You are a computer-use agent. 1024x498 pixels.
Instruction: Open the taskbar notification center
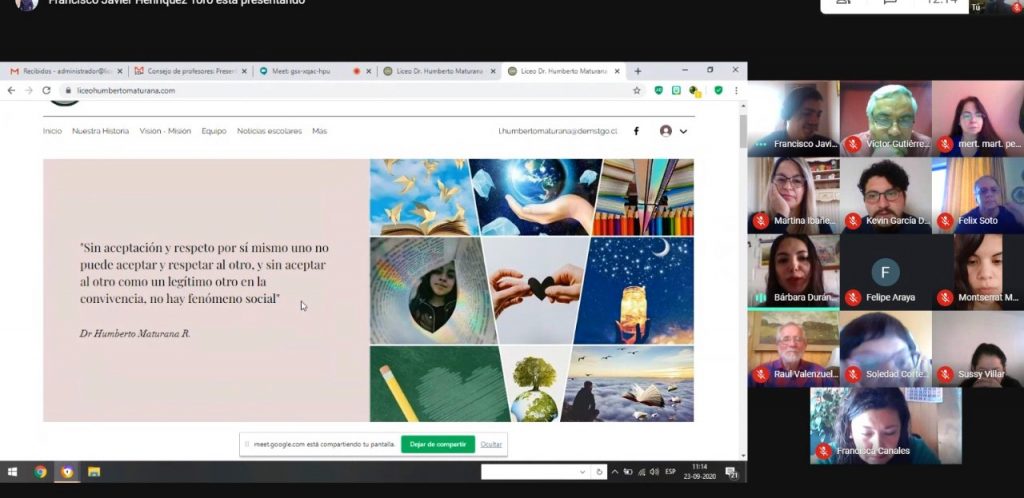pos(732,473)
